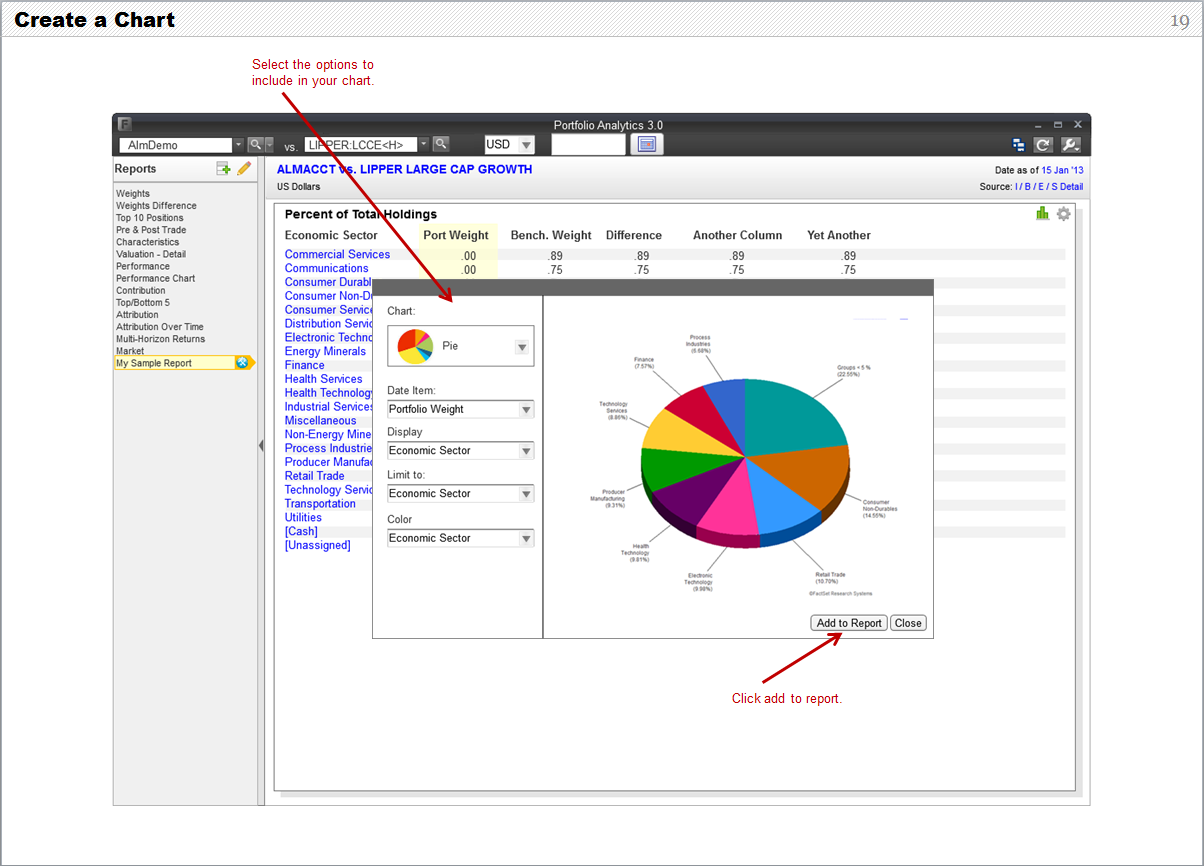Click the FactSet logo icon in title bar
The height and width of the screenshot is (867, 1204).
125,124
